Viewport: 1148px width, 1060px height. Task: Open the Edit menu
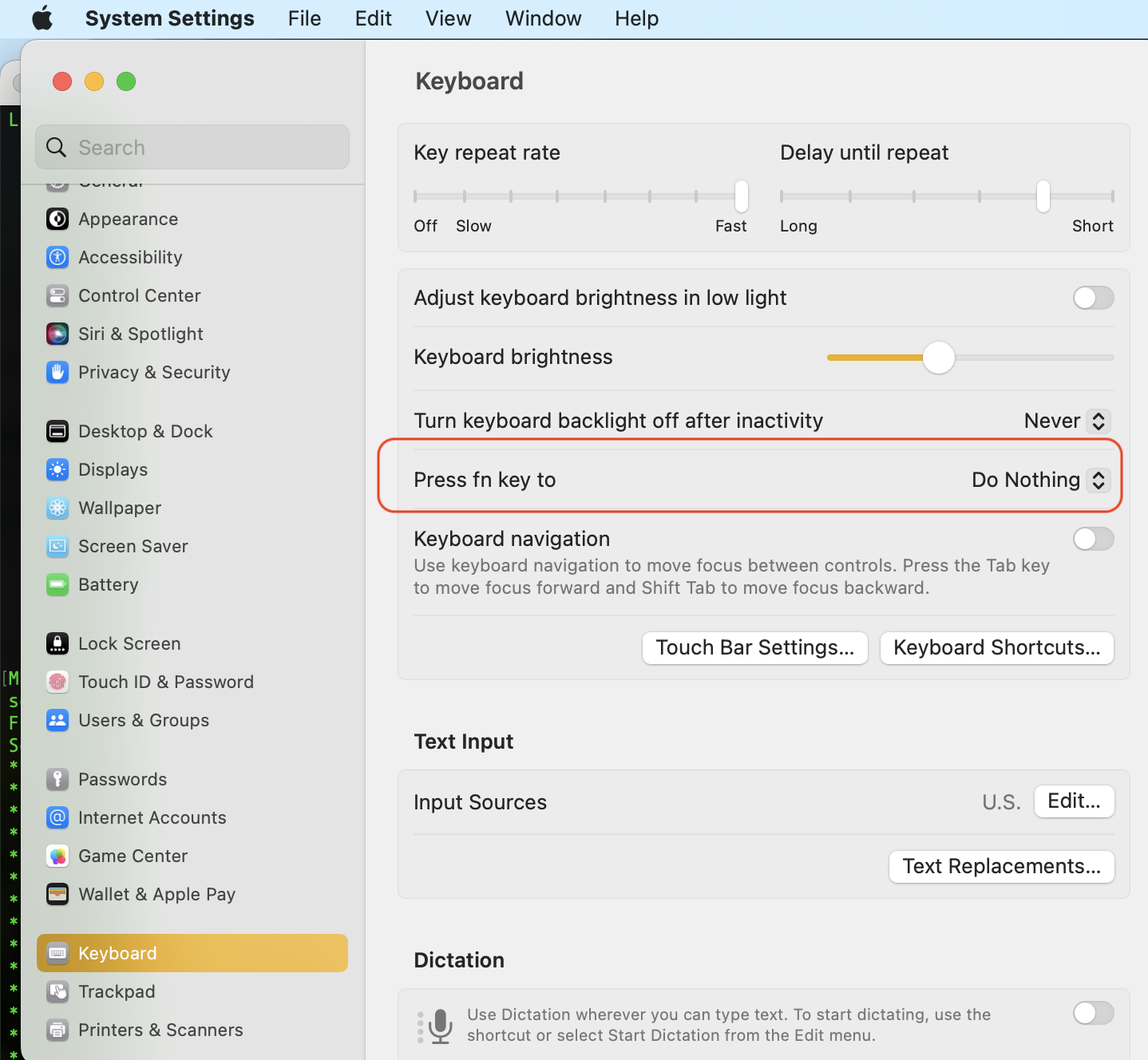pyautogui.click(x=374, y=18)
